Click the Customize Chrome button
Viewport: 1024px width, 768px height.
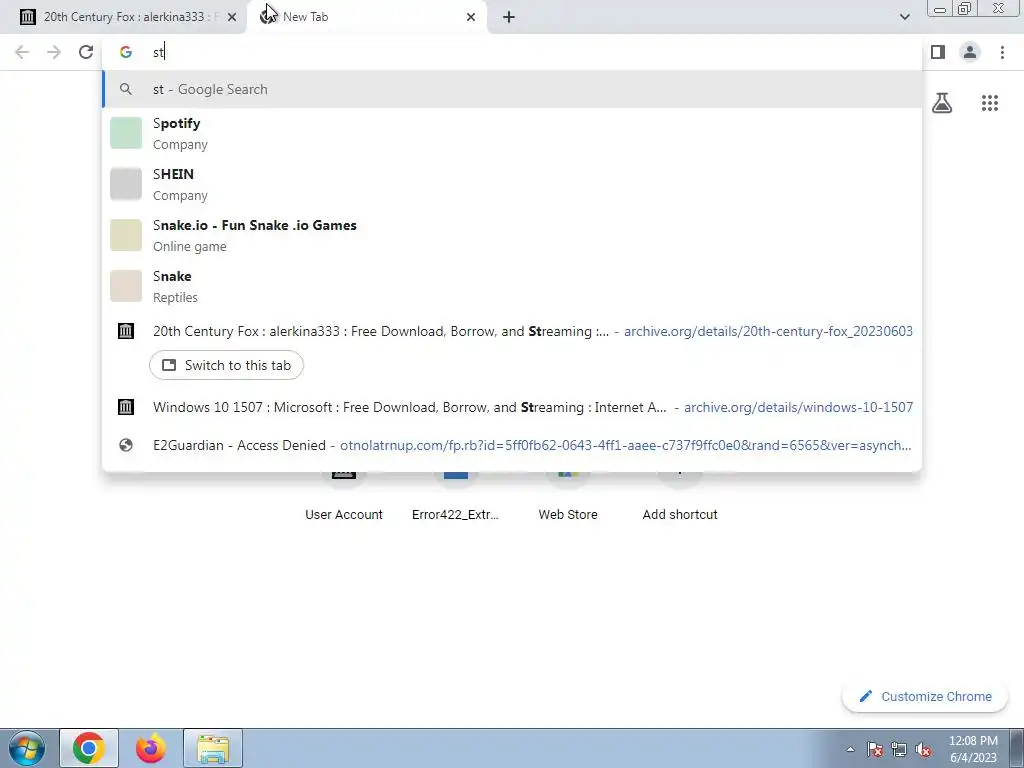click(925, 696)
